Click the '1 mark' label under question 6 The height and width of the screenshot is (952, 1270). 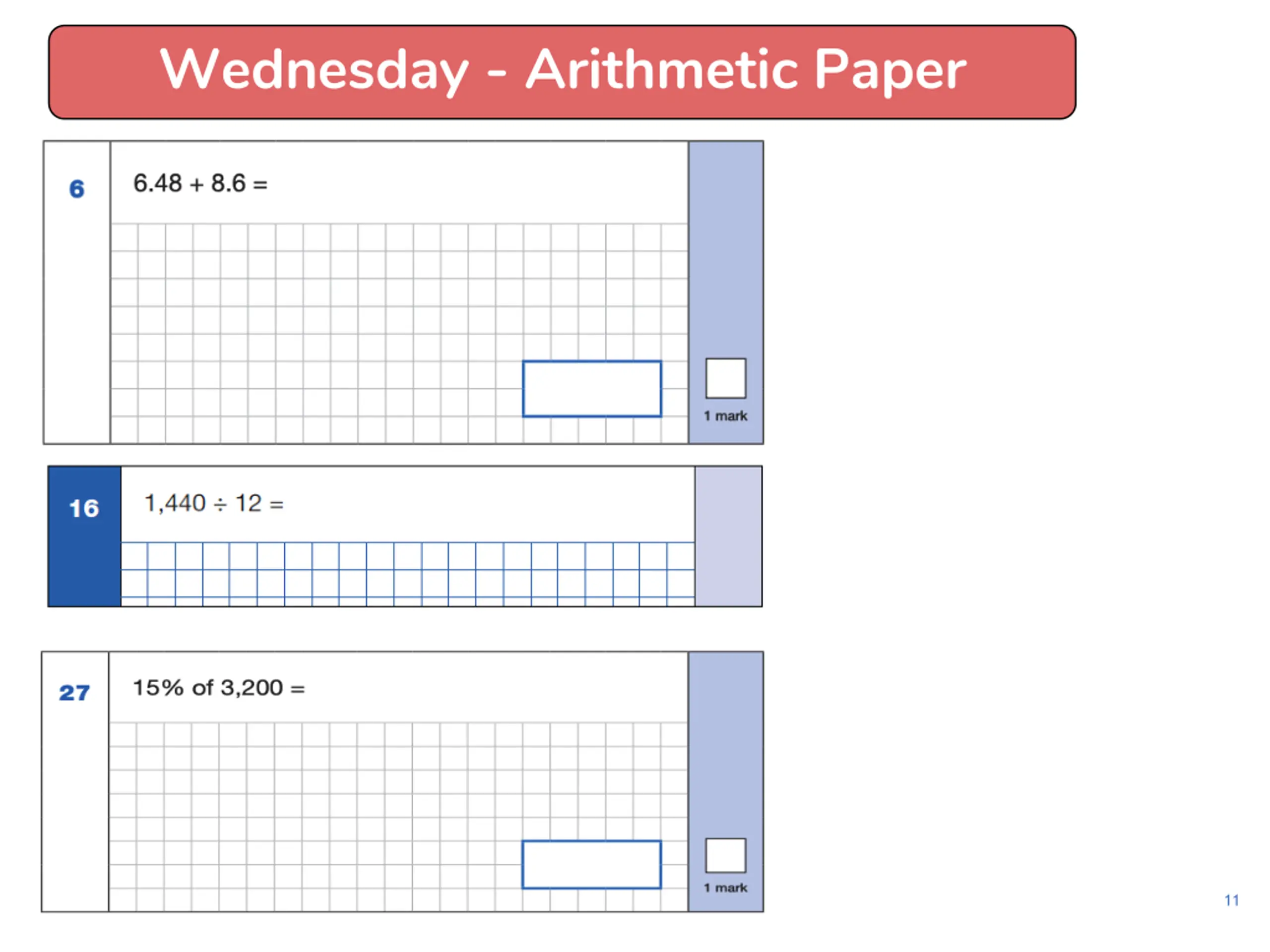tap(725, 416)
